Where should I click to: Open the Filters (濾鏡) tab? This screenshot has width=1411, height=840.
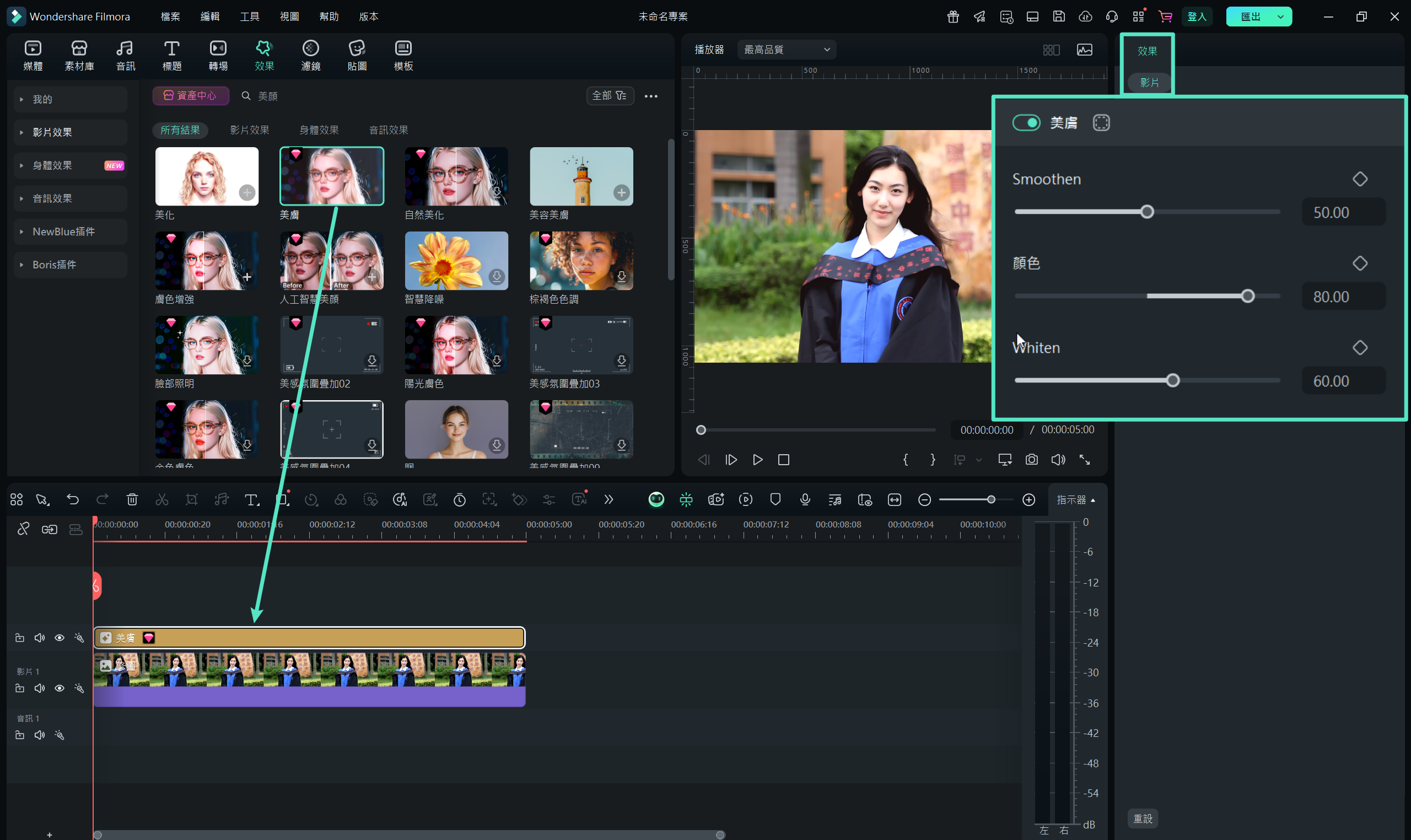311,56
